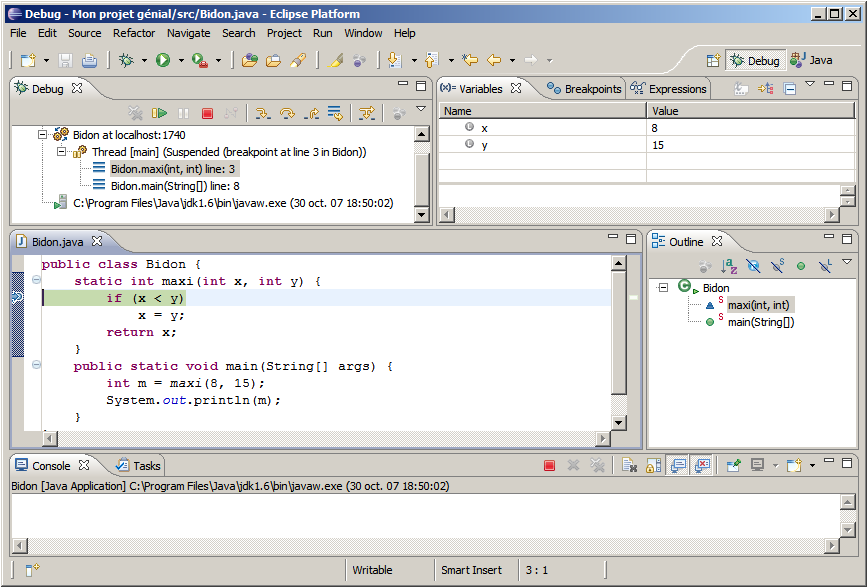Switch to the Java perspective

coord(811,60)
